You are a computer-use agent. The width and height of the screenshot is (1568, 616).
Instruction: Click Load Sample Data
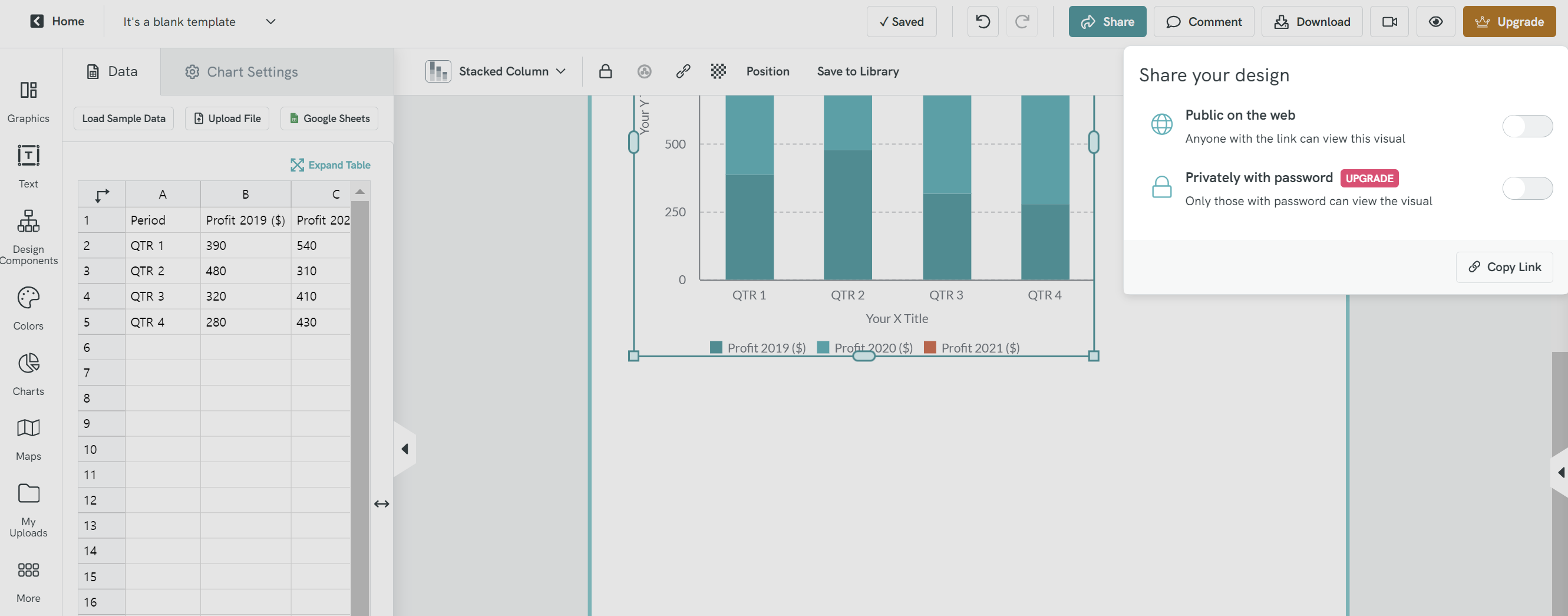(x=124, y=118)
